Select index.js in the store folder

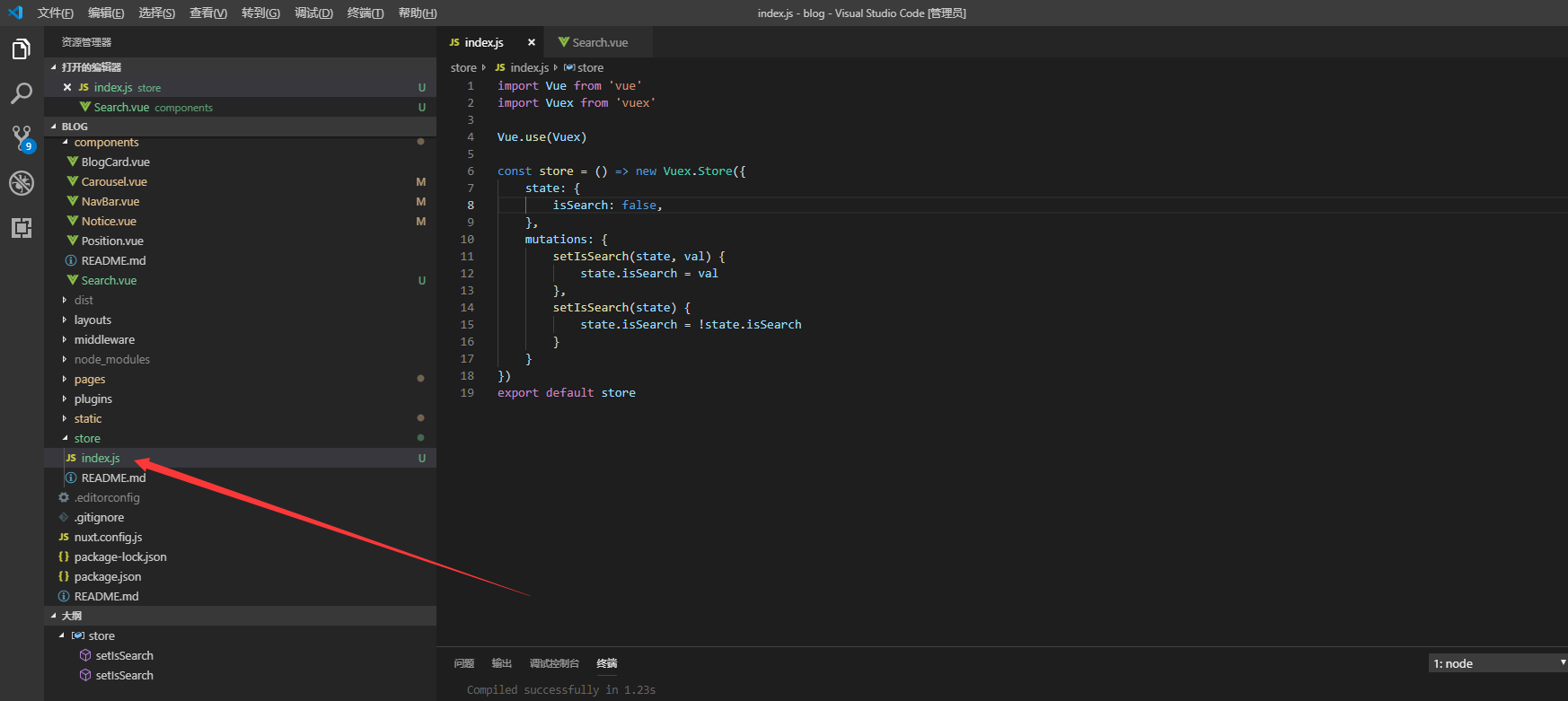pyautogui.click(x=241, y=458)
